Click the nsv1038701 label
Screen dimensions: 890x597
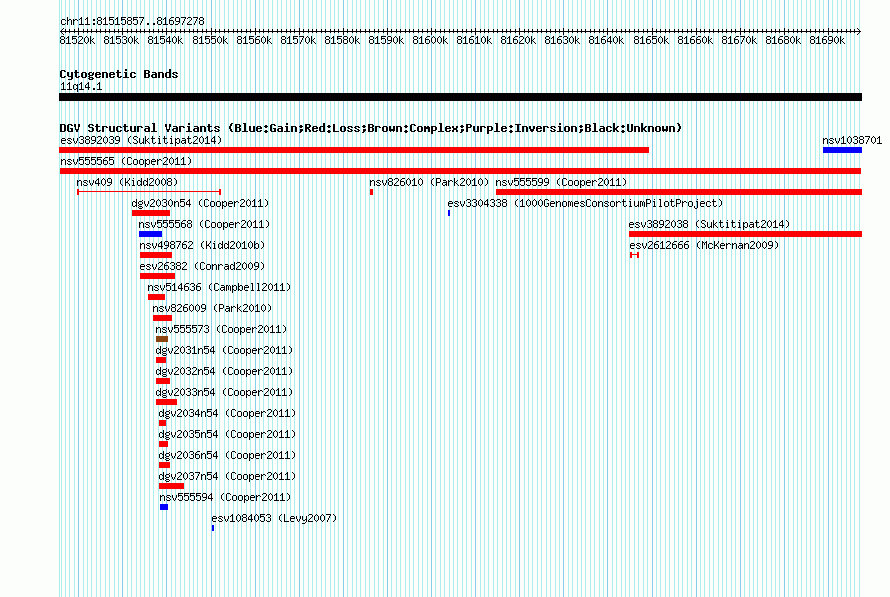coord(852,140)
